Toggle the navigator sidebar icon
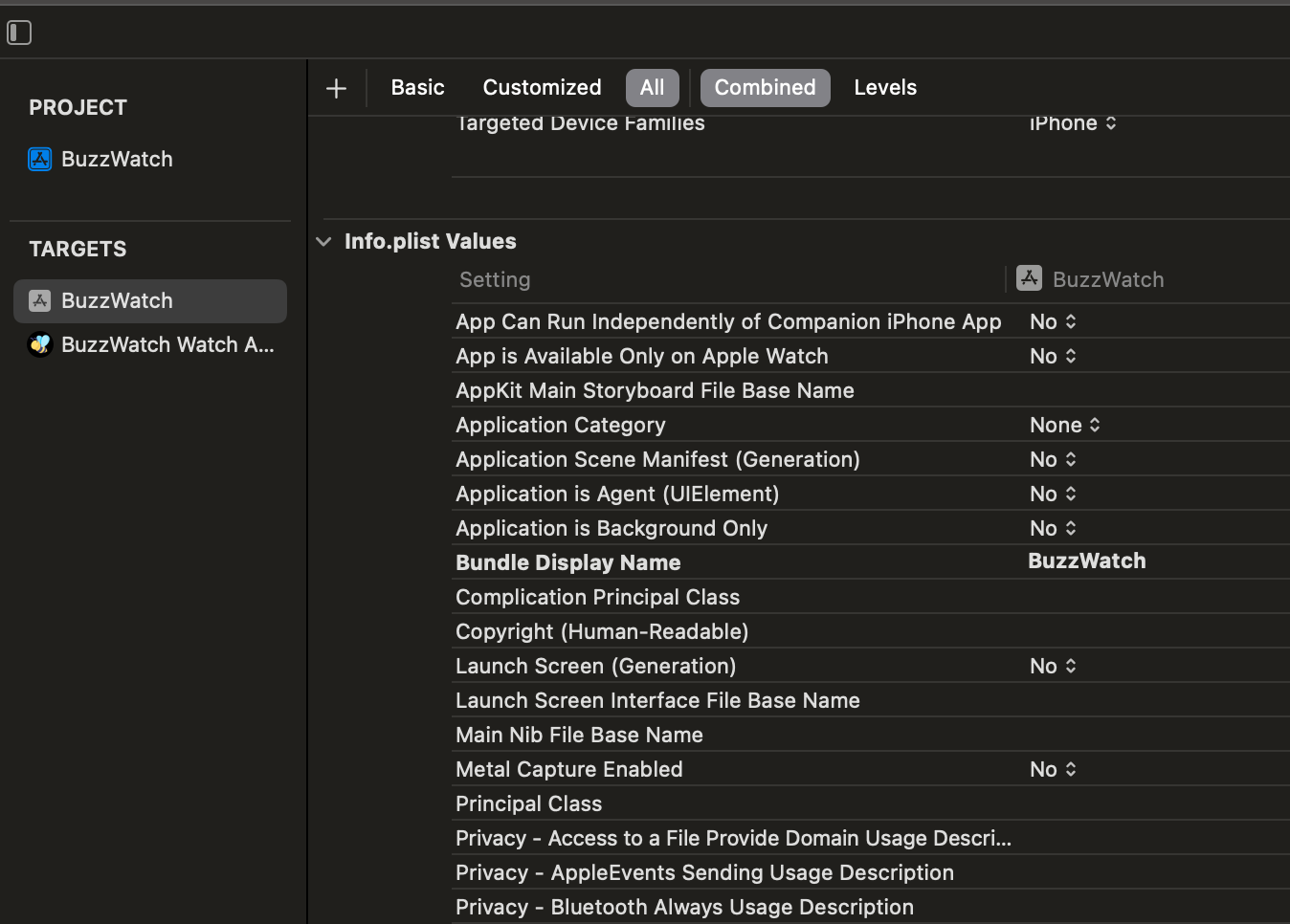This screenshot has height=924, width=1290. 19,33
